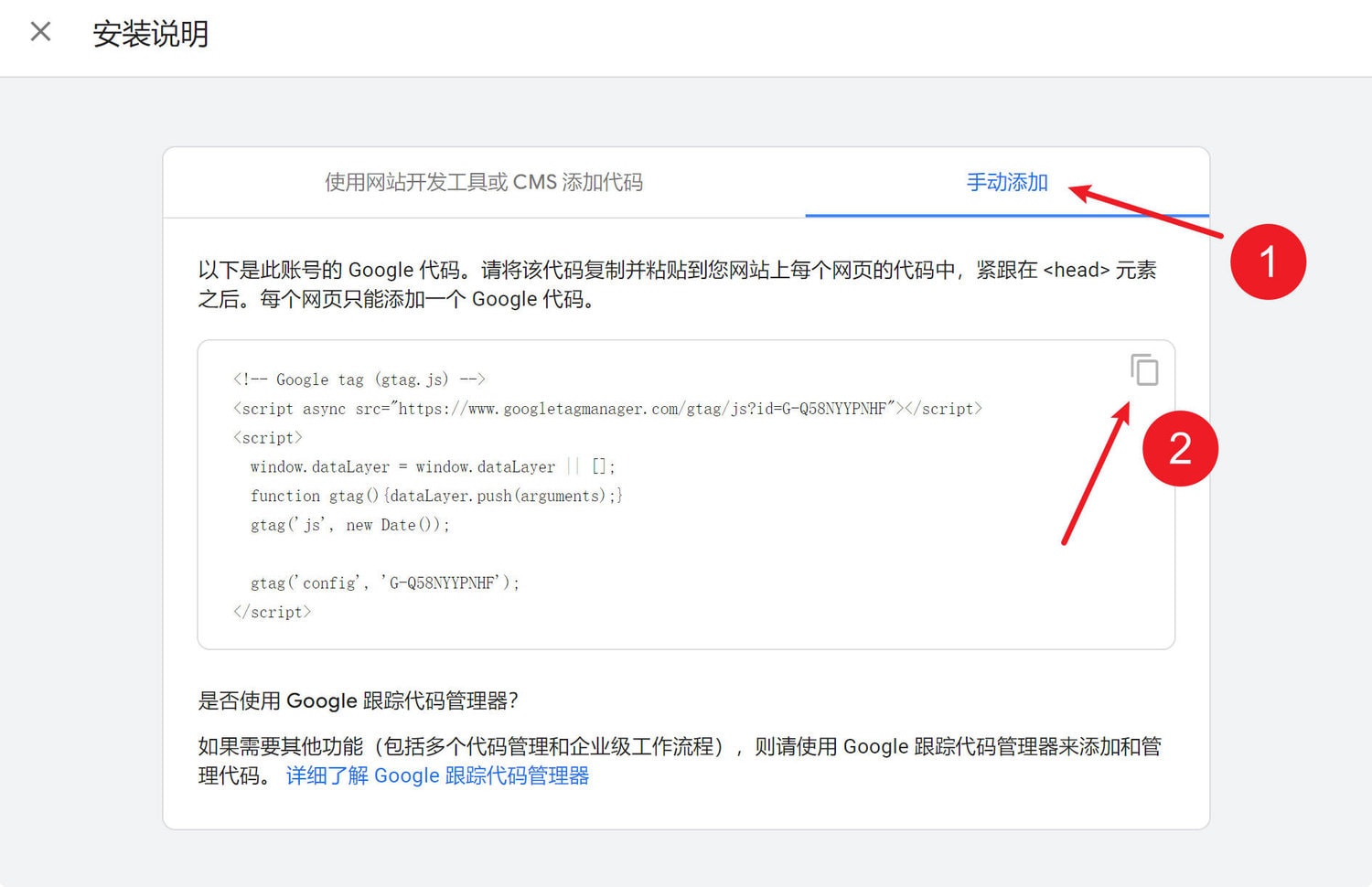The image size is (1372, 887).
Task: Click the closing </script> tag line
Action: click(x=272, y=612)
